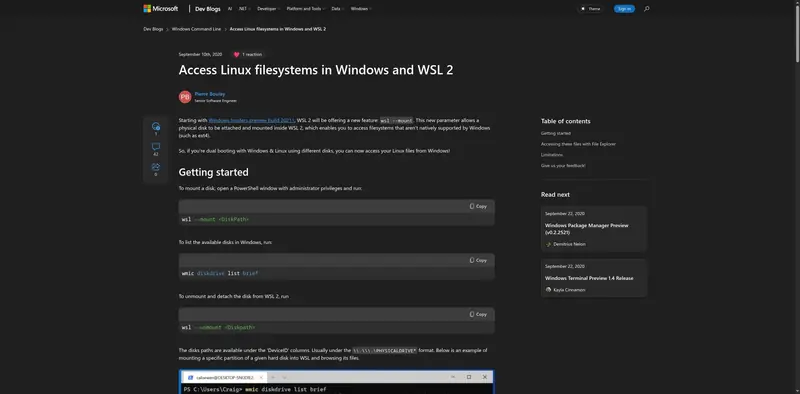Expand the Windows dropdown
Image resolution: width=800 pixels, height=394 pixels.
[361, 9]
